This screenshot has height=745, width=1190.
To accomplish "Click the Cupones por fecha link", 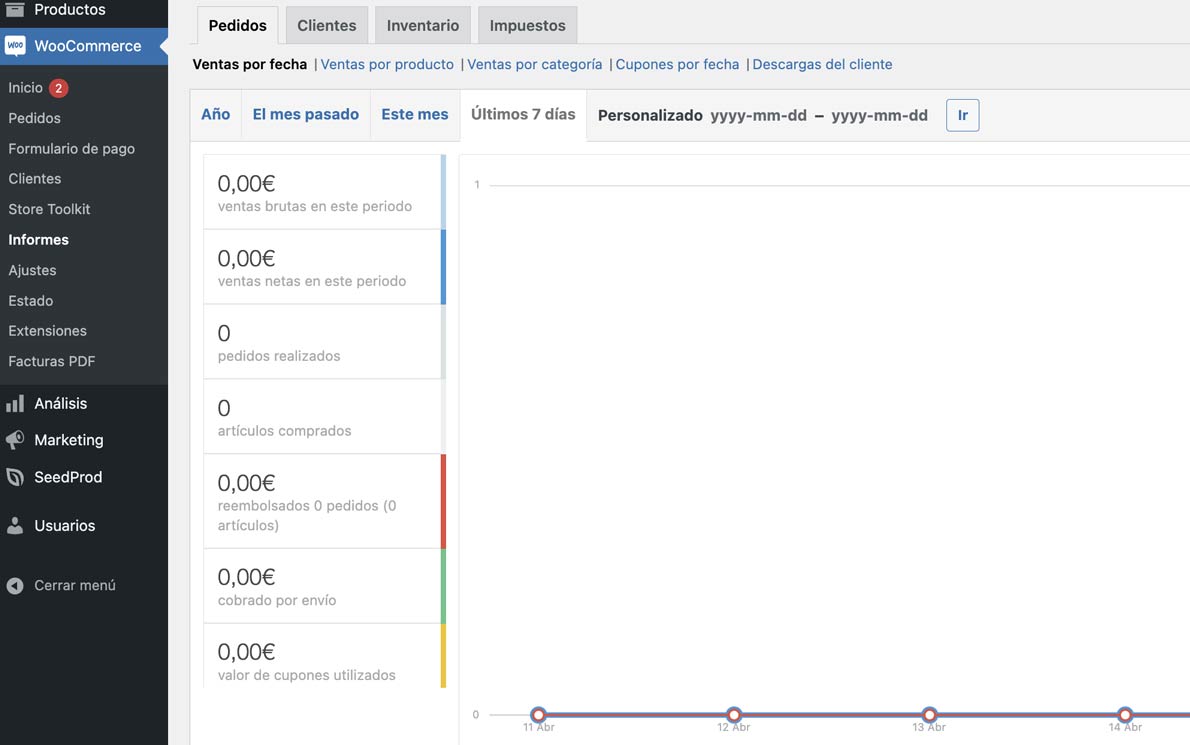I will coord(677,64).
